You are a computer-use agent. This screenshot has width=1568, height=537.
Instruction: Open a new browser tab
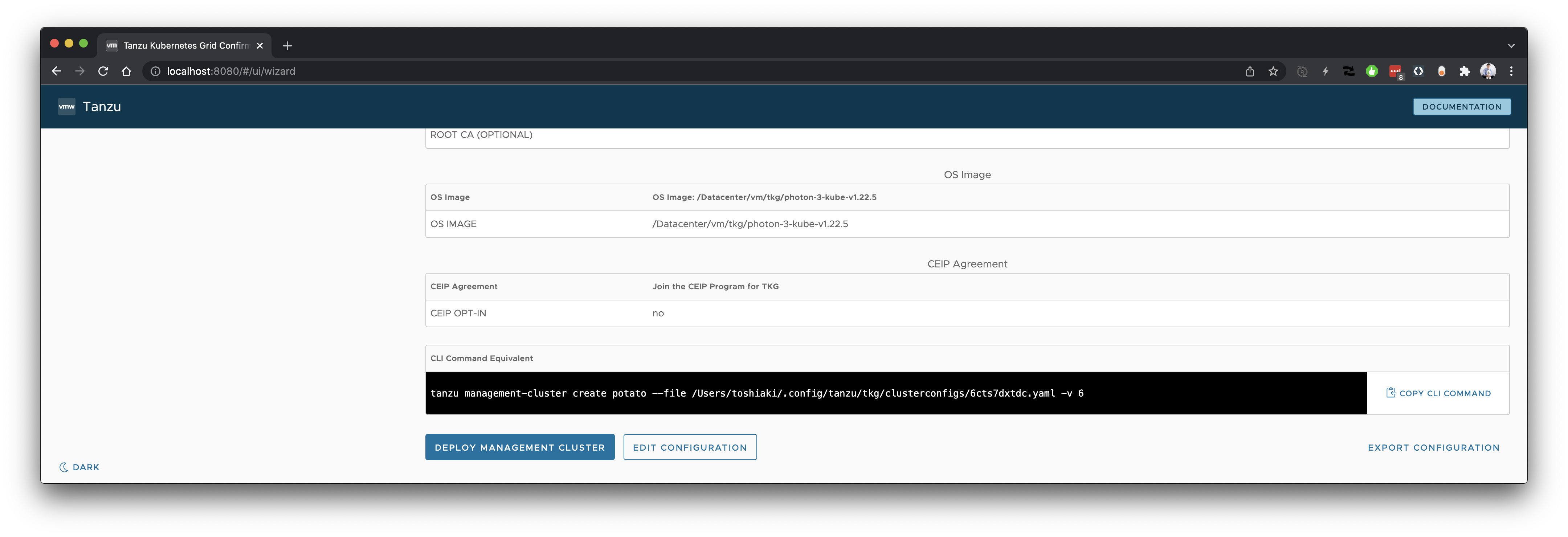click(287, 46)
